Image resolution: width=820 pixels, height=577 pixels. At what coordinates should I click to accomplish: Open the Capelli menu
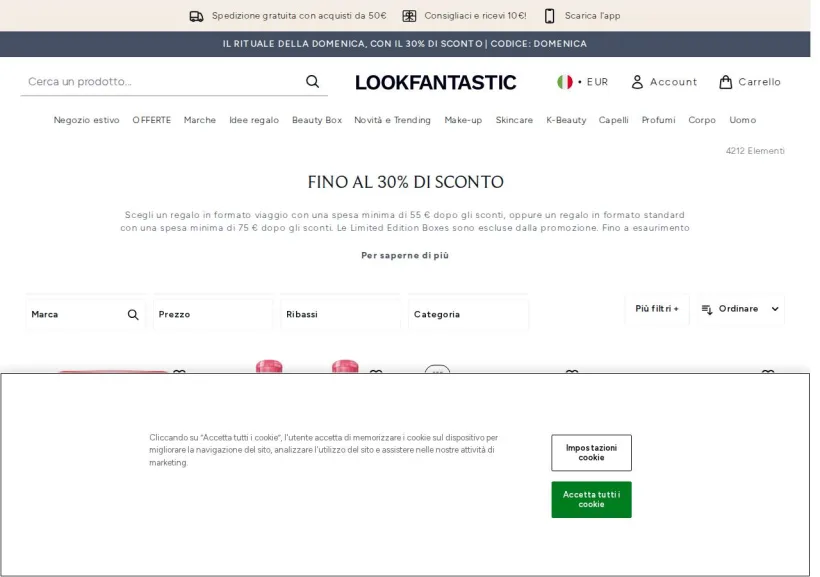point(613,120)
